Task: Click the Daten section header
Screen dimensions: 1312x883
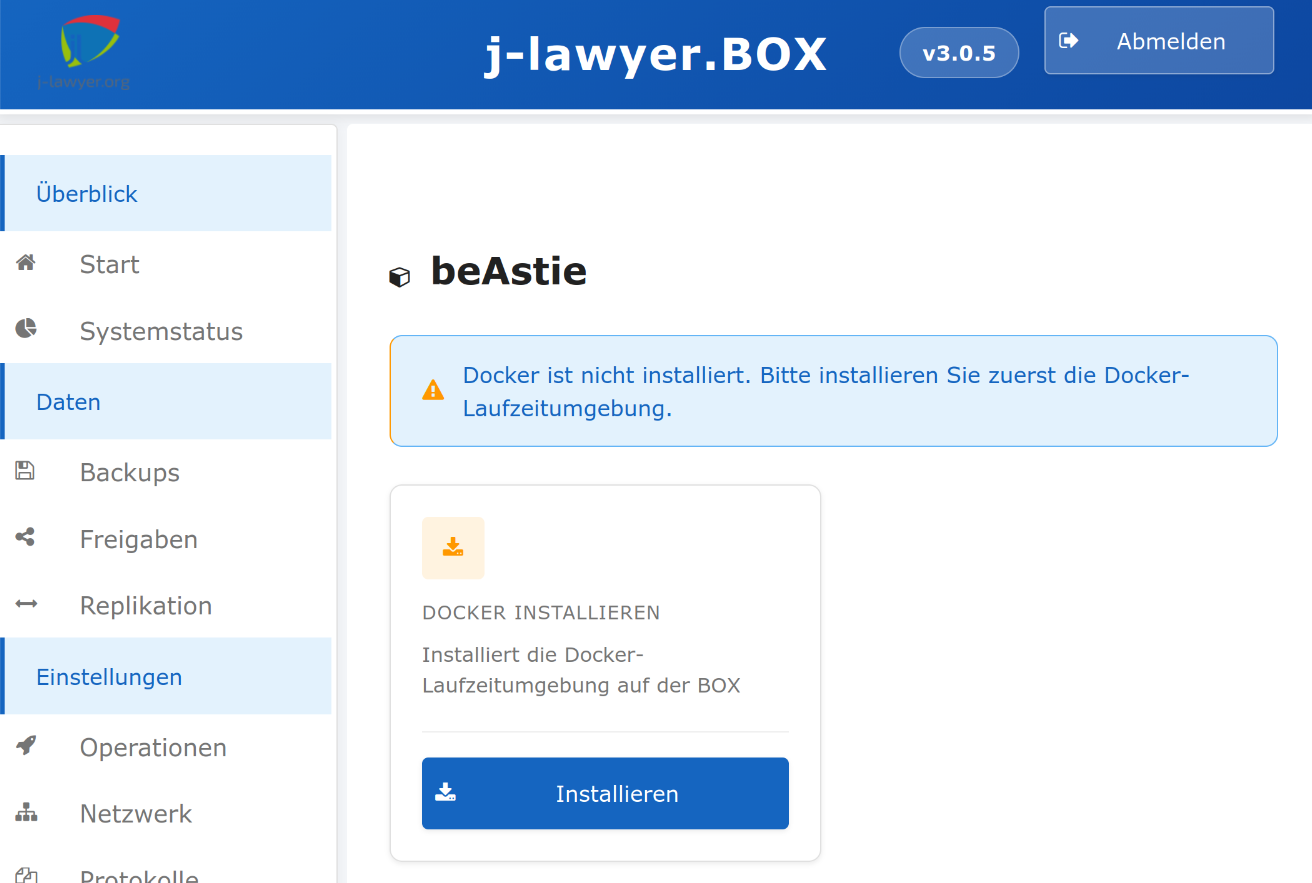Action: pos(166,401)
